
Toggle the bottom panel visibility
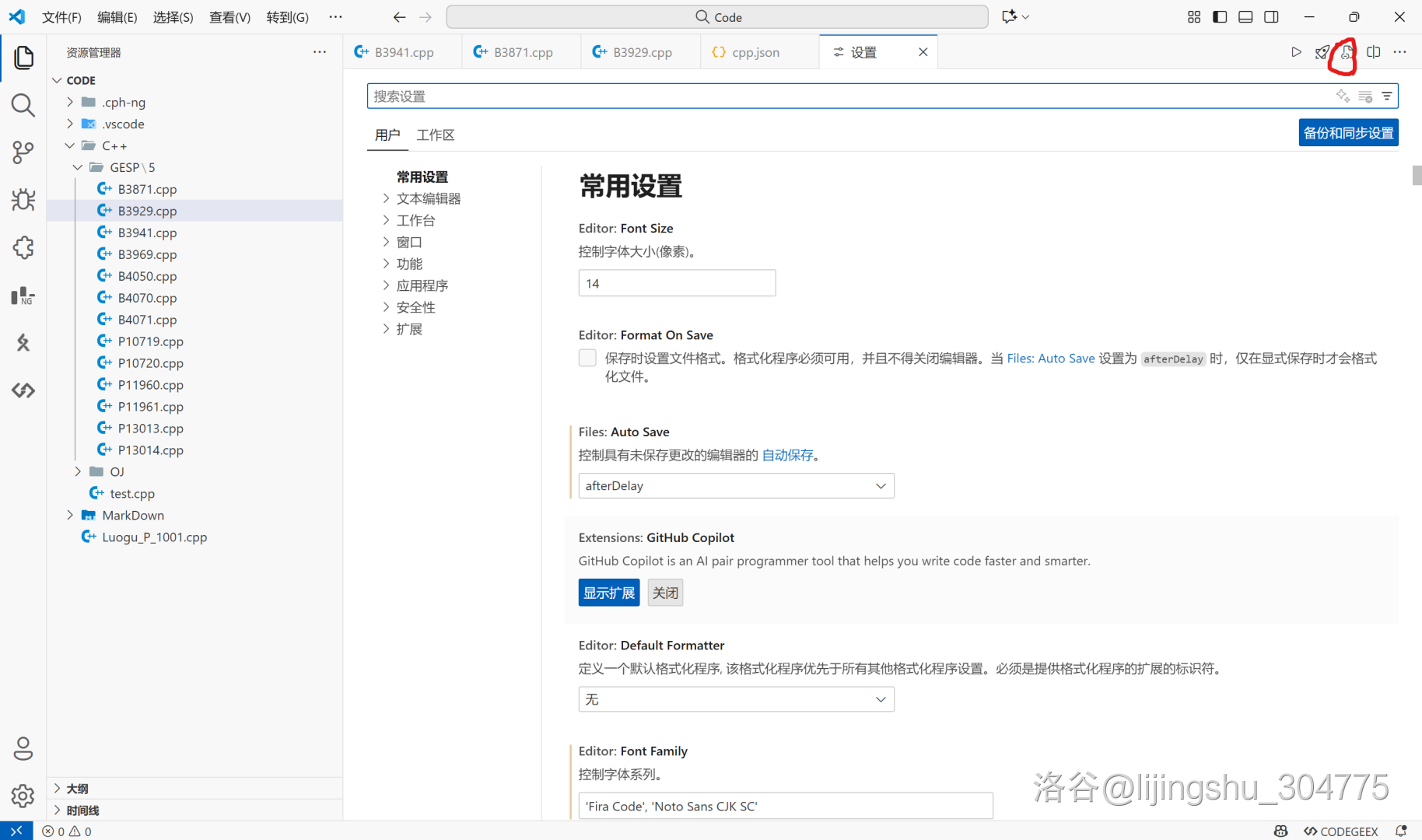[x=1245, y=17]
